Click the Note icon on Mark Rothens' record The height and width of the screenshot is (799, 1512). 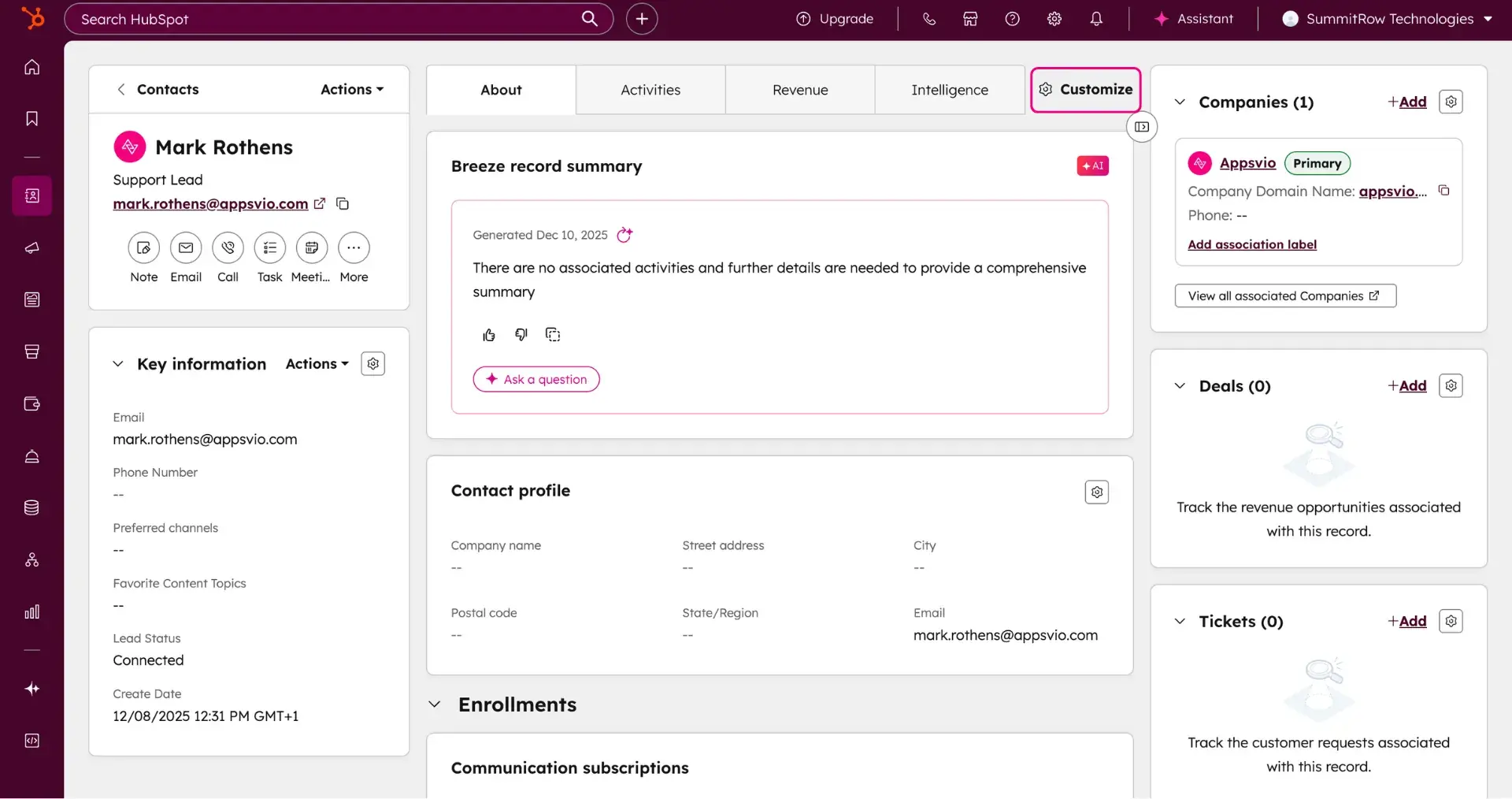(x=143, y=247)
